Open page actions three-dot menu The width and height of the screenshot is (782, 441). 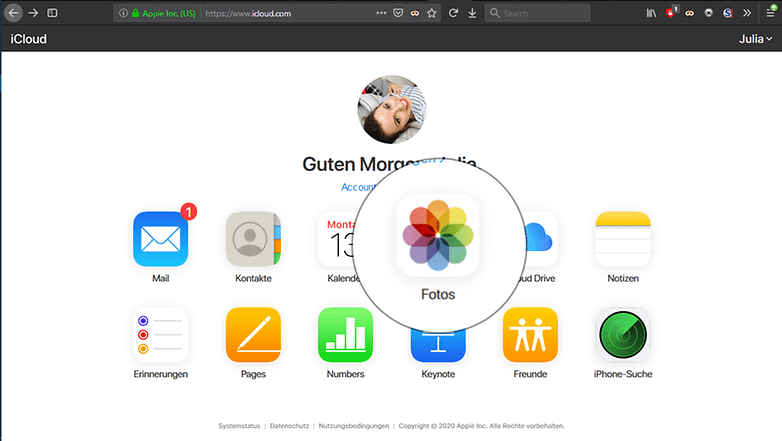(381, 13)
